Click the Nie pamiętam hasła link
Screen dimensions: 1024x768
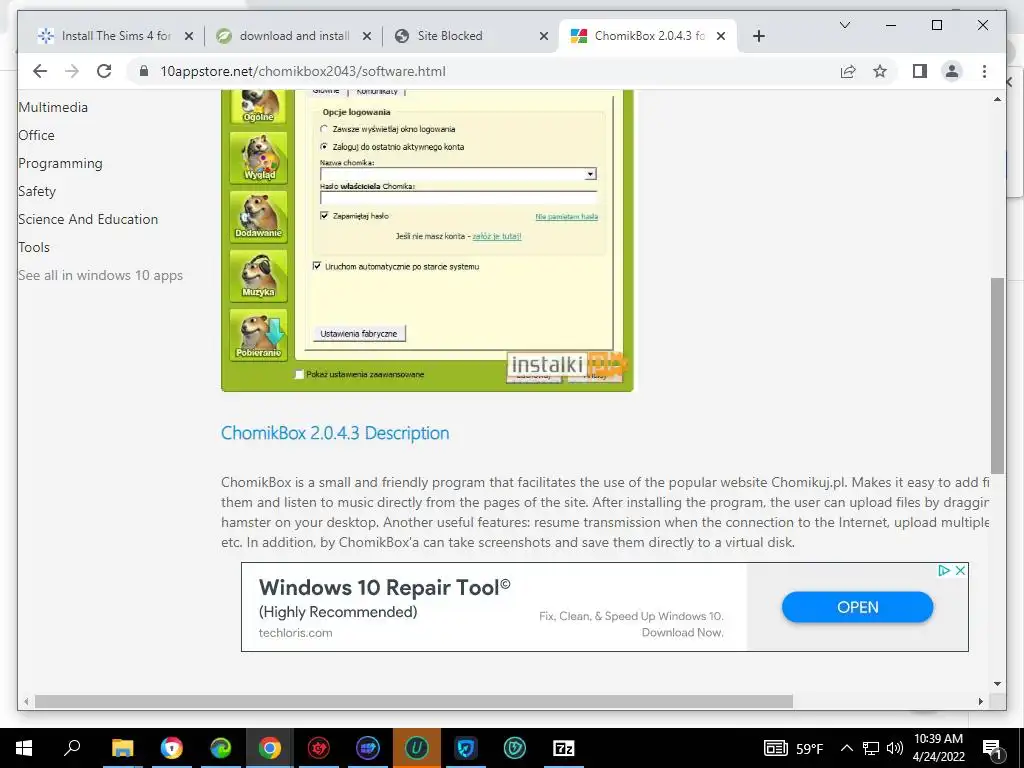click(x=566, y=216)
